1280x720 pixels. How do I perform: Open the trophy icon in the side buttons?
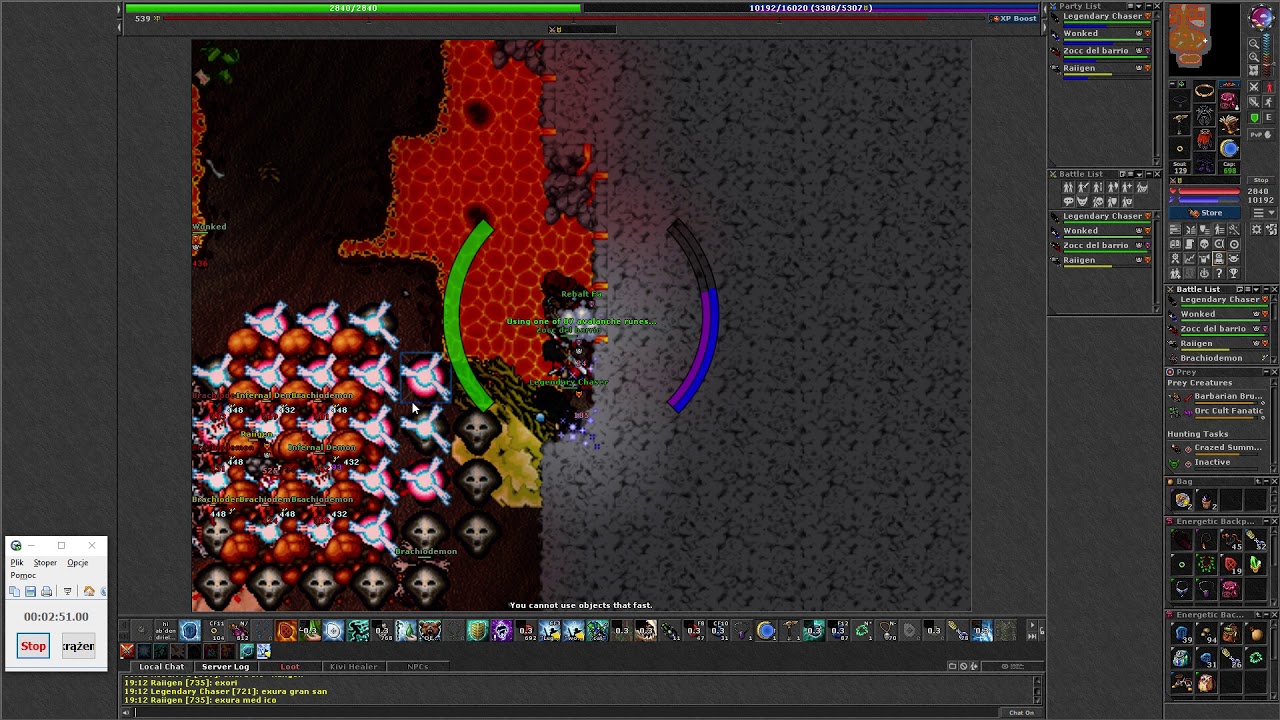click(x=1234, y=273)
